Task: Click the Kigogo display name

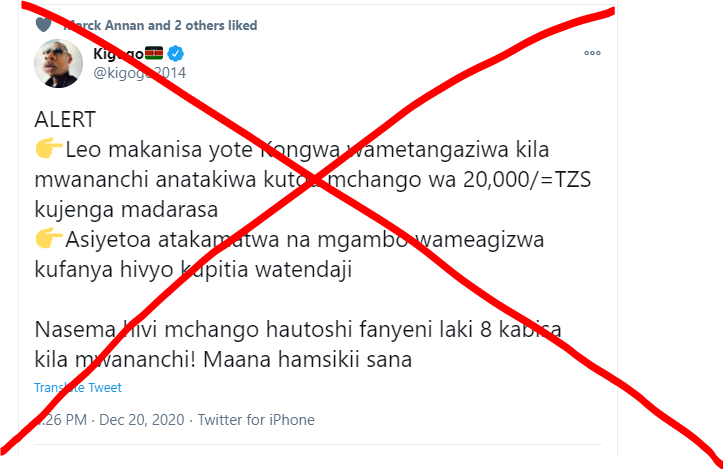Action: point(119,53)
